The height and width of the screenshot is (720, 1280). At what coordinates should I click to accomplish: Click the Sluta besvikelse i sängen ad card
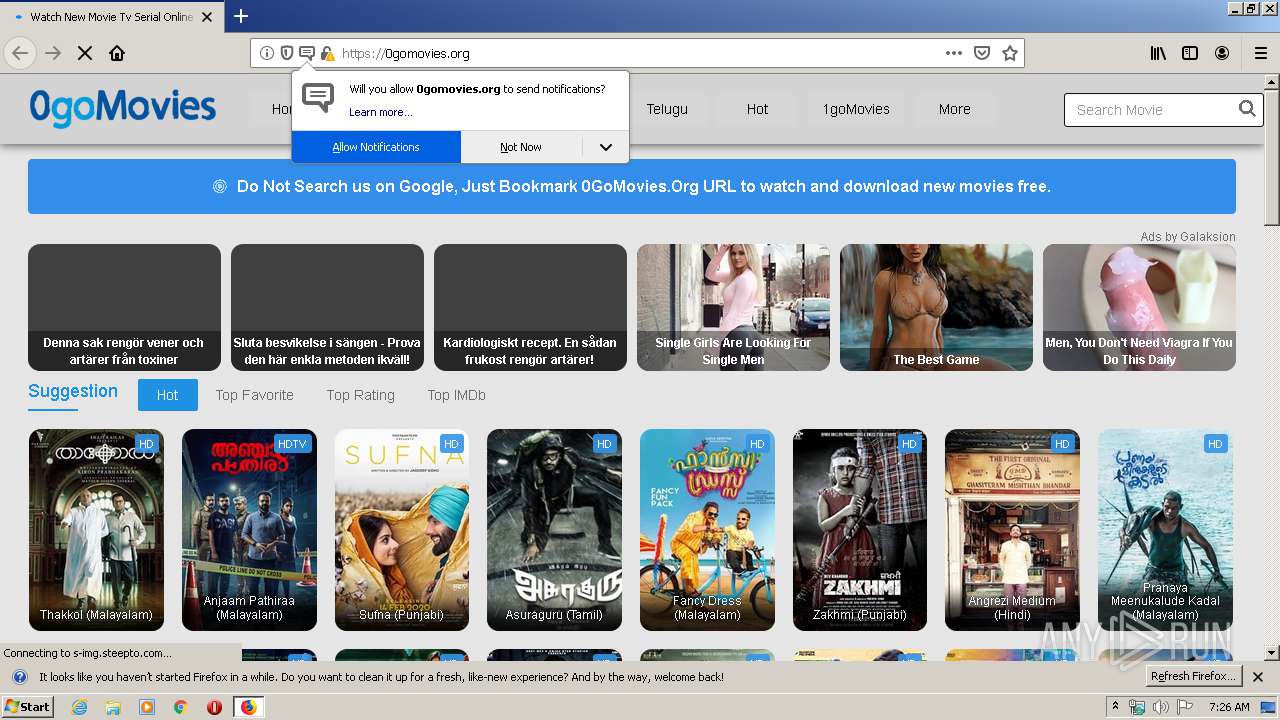tap(327, 307)
